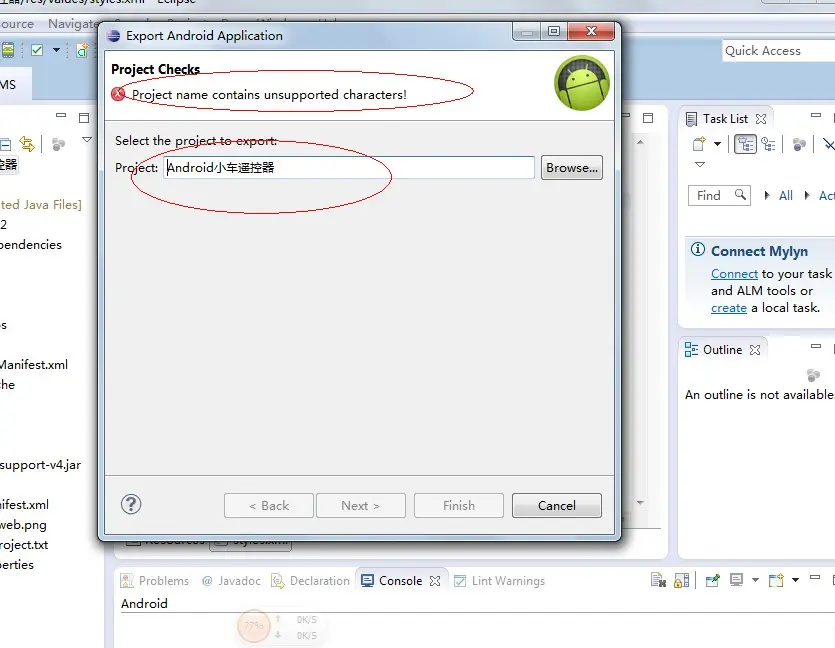Click into the Project name field
Screen dimensions: 835x648
click(349, 168)
